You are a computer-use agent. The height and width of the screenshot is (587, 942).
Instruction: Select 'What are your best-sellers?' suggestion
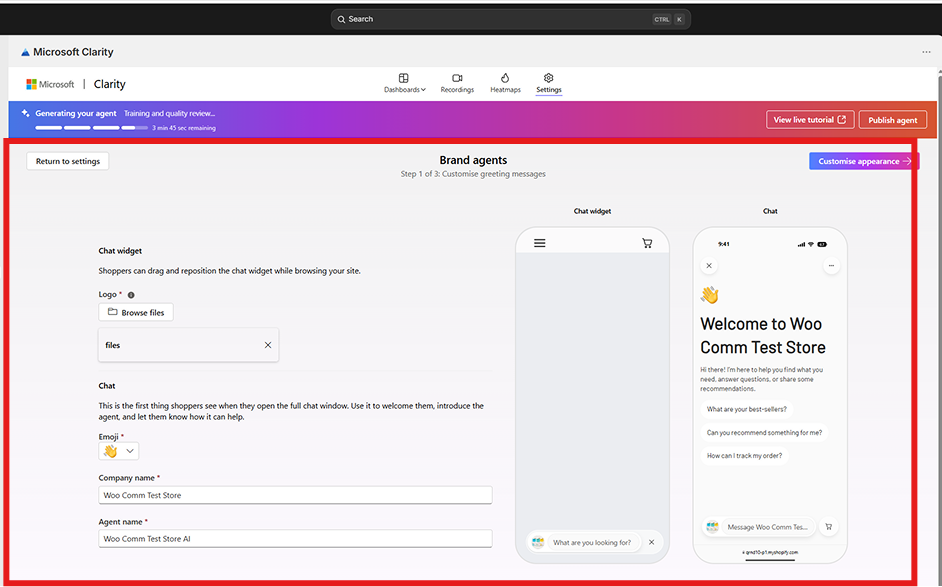click(747, 409)
